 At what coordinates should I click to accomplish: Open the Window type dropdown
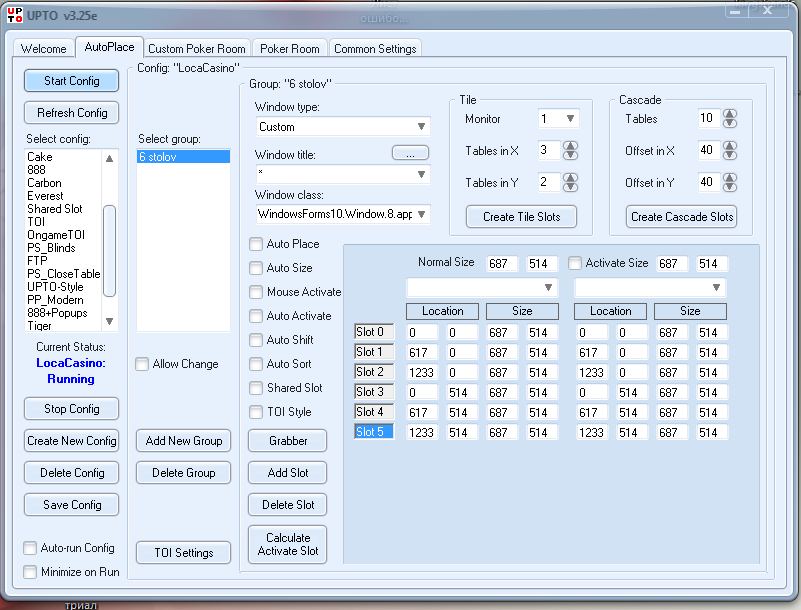coord(421,127)
